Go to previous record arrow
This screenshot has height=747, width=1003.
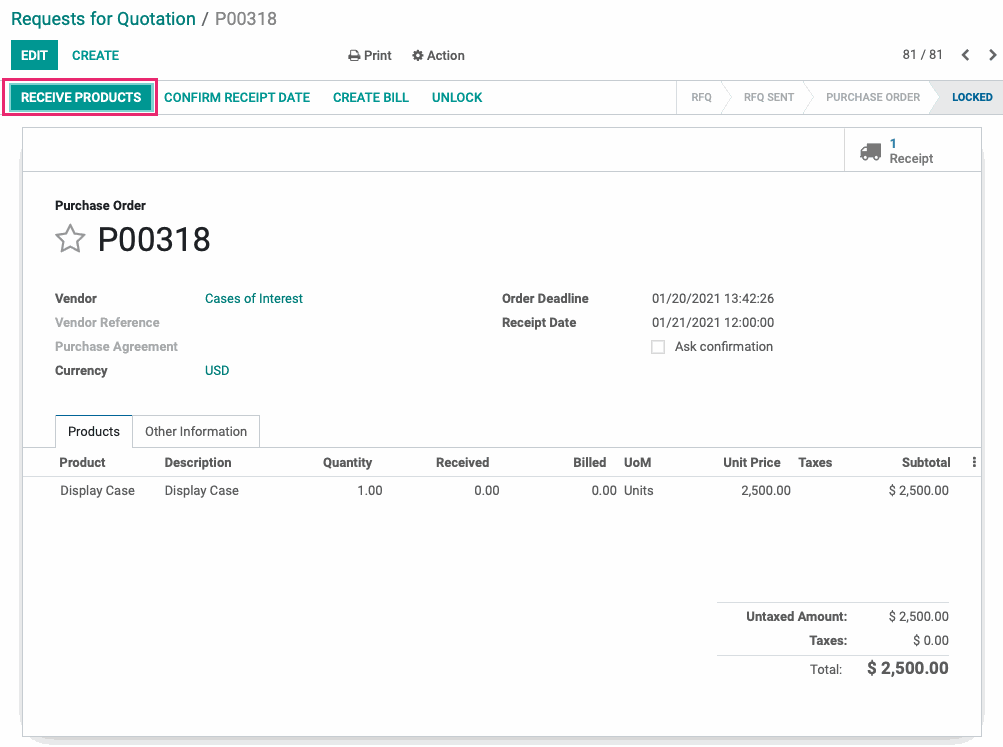(965, 55)
